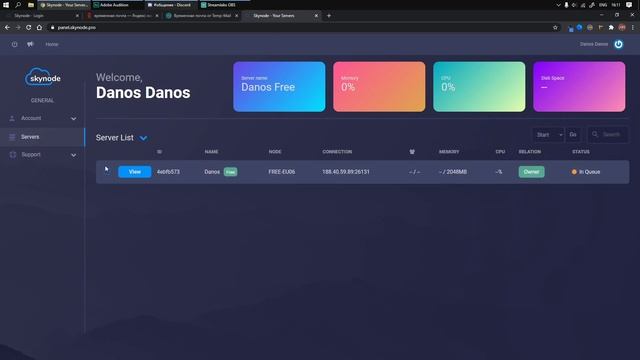Click the FREE-EU06 node cell
This screenshot has height=360, width=640.
tap(282, 172)
